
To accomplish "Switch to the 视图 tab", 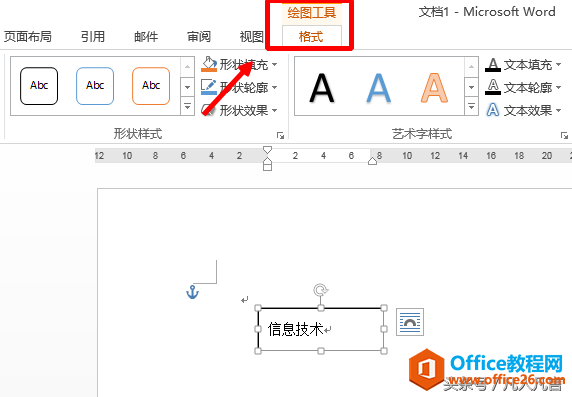I will point(252,36).
